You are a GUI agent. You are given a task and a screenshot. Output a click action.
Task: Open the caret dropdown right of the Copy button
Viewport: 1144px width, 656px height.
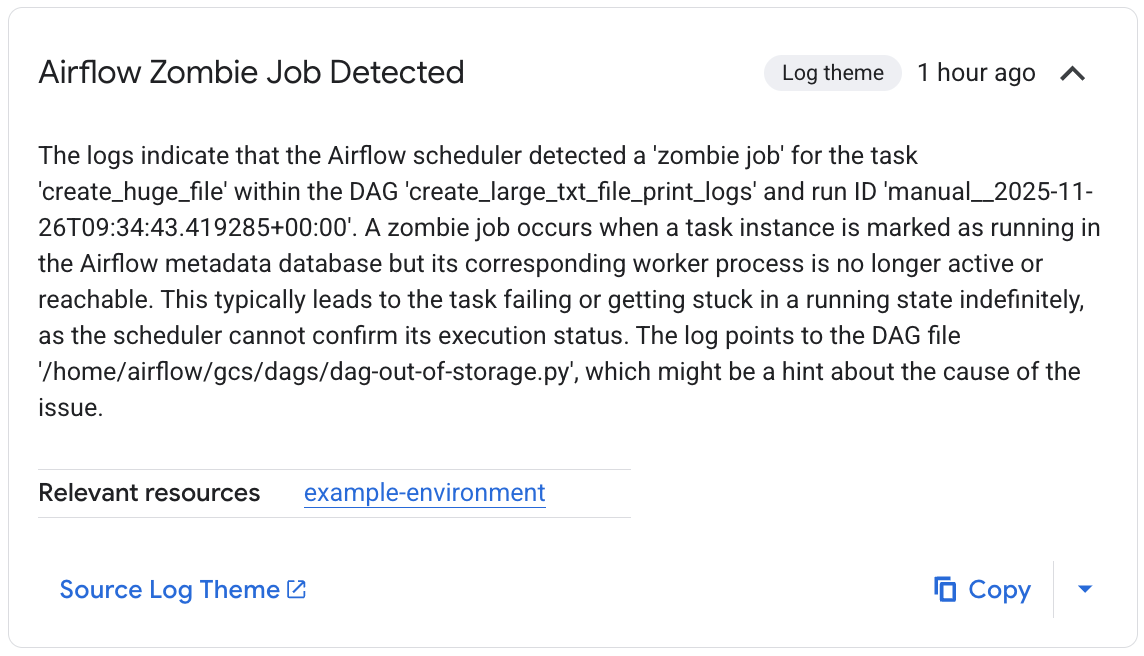click(1085, 590)
